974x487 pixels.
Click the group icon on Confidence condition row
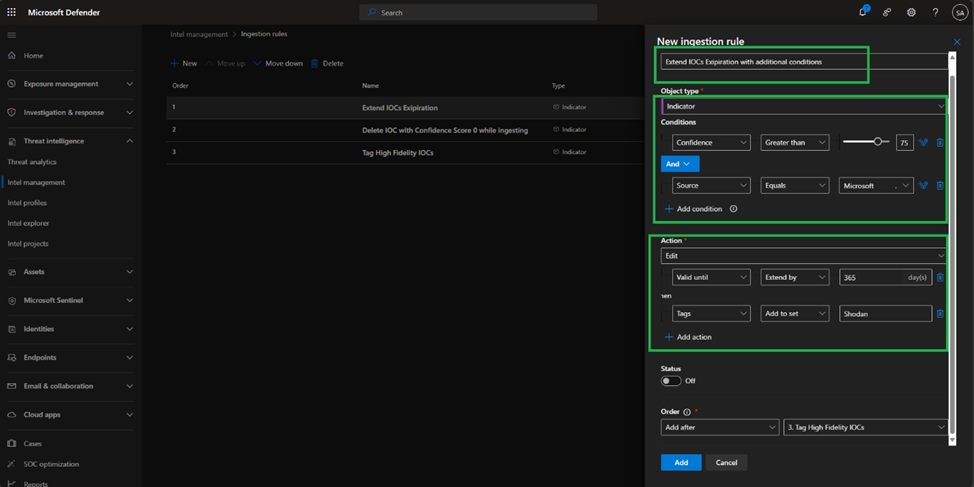(924, 142)
